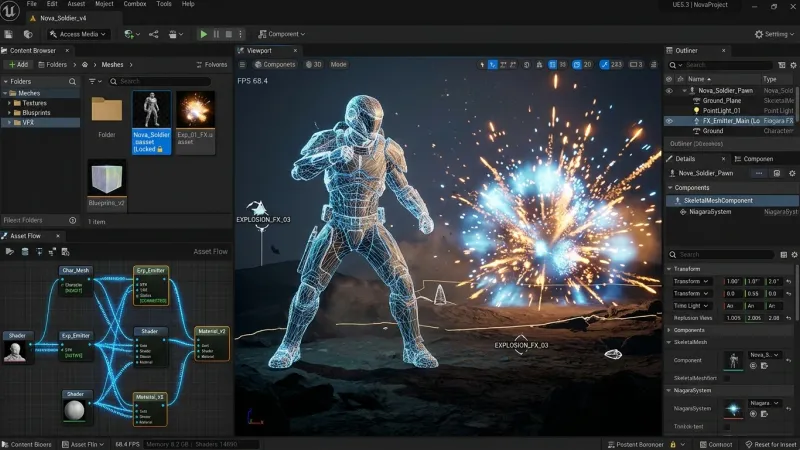
Task: Select the Nova_Soldier locked asset thumbnail
Action: tap(152, 122)
